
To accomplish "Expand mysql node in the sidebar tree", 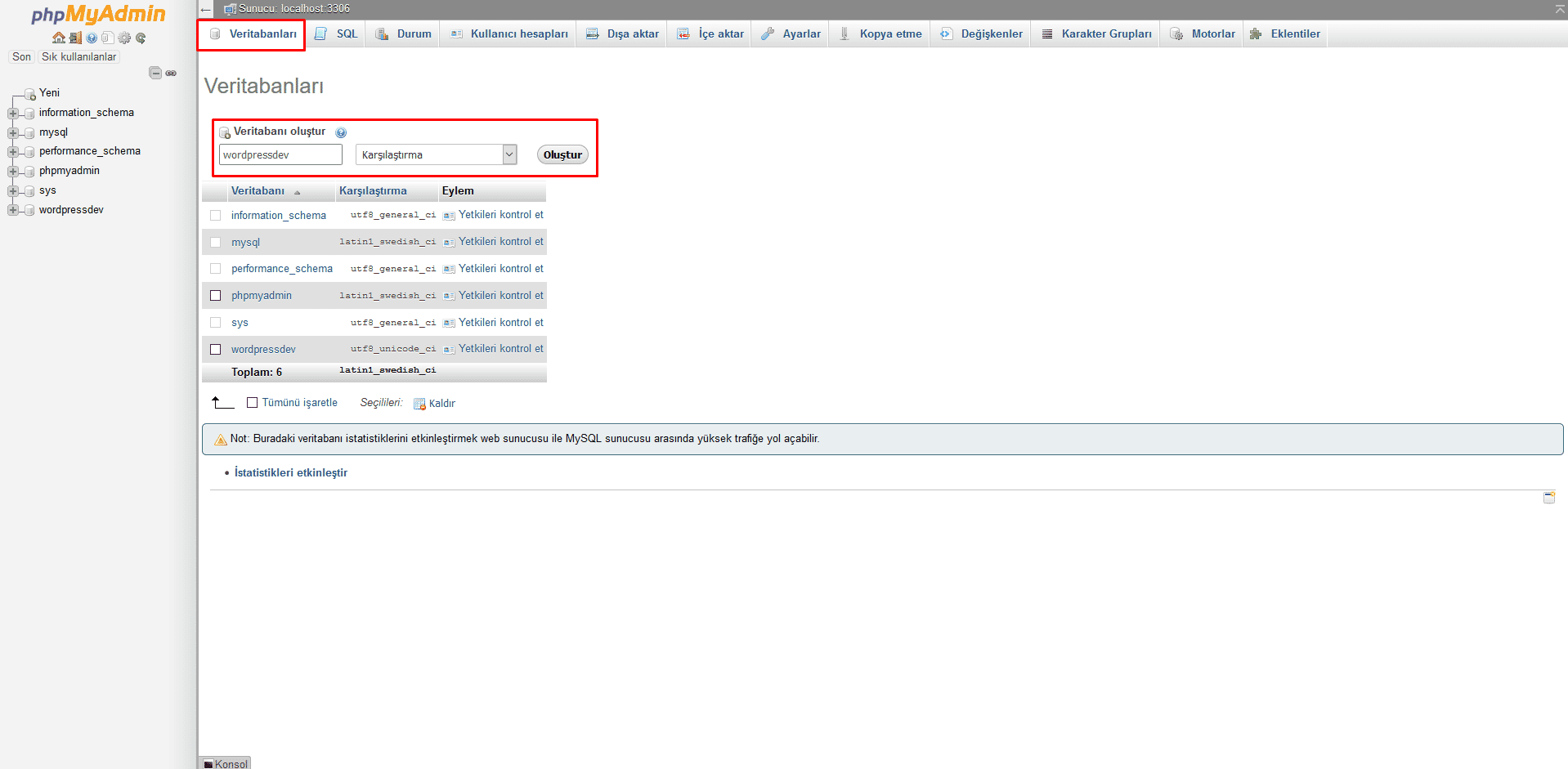I will (12, 133).
